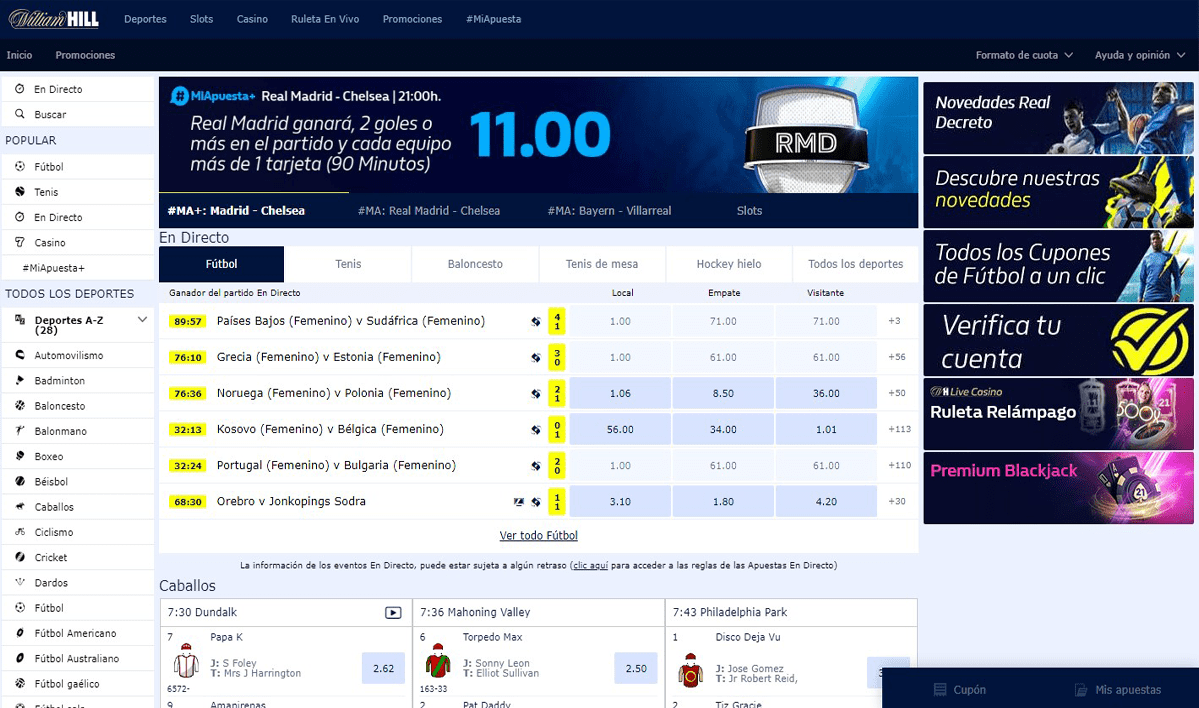Bet on Torpedo Max at 2.50
The width and height of the screenshot is (1199, 708).
point(636,668)
